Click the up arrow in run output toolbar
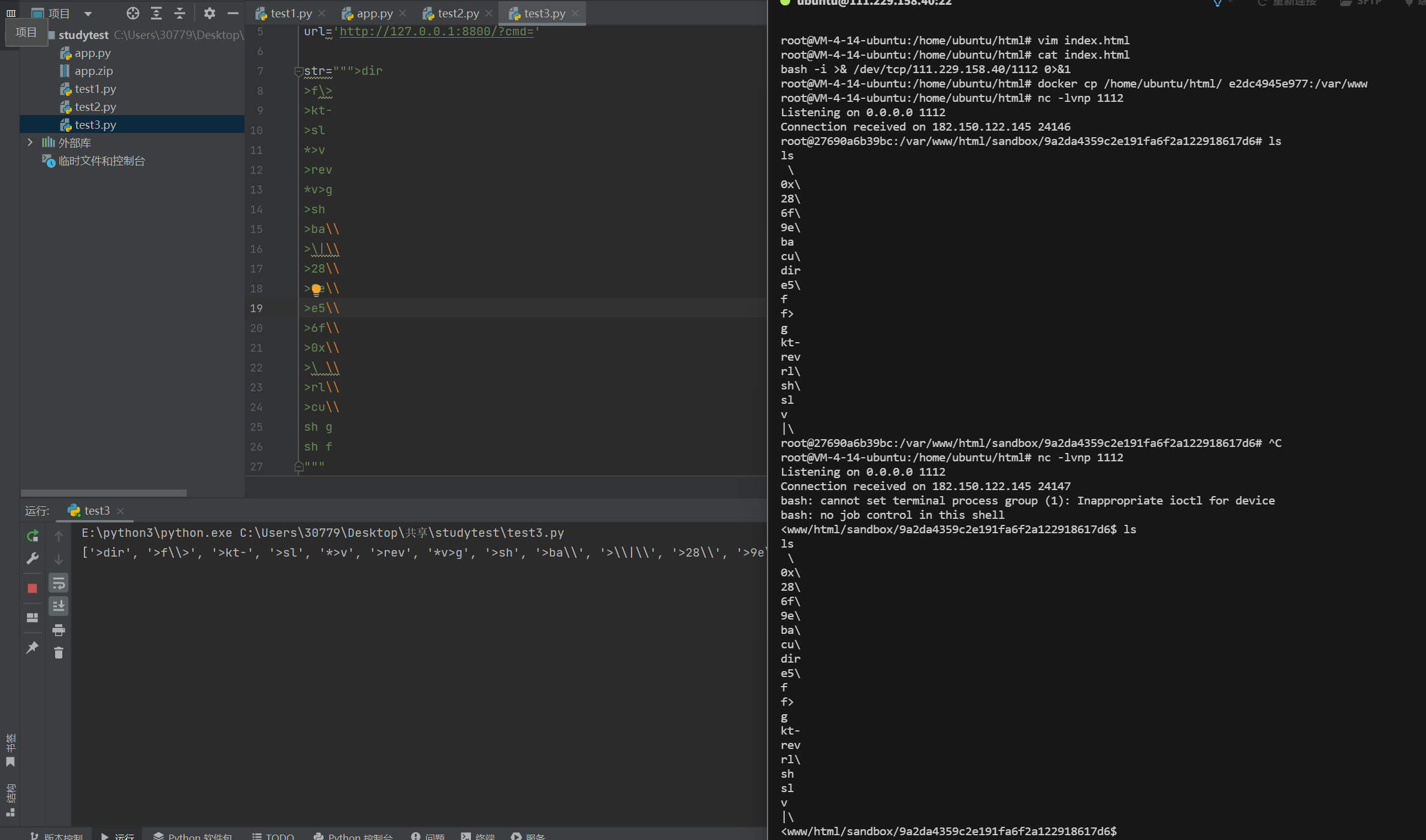The height and width of the screenshot is (840, 1426). pyautogui.click(x=59, y=536)
